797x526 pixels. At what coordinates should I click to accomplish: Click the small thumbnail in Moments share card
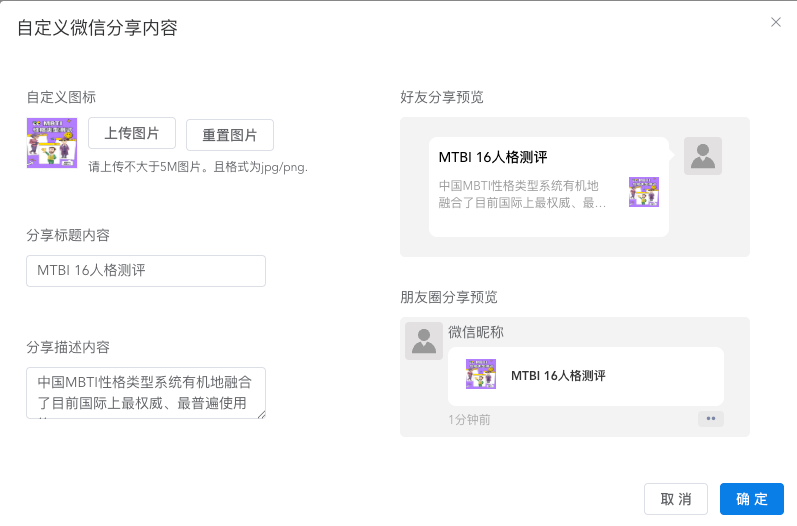(481, 374)
